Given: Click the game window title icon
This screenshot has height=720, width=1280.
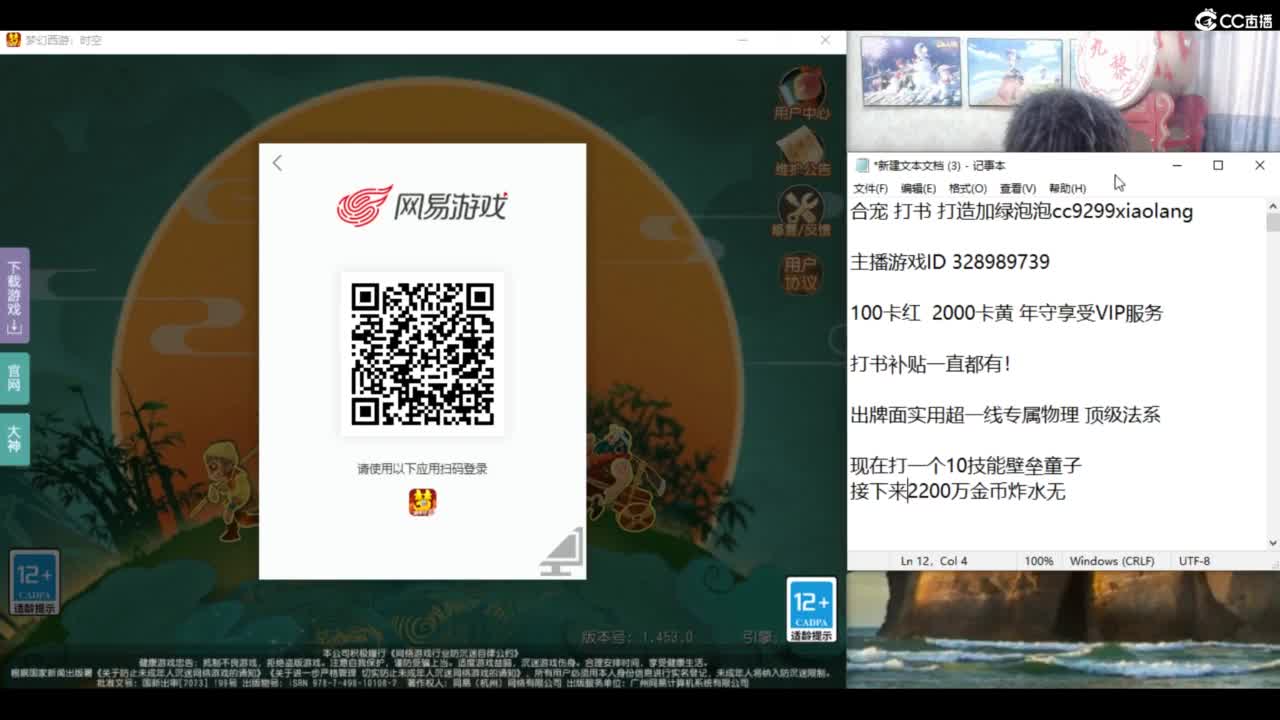Looking at the screenshot, I should (13, 40).
